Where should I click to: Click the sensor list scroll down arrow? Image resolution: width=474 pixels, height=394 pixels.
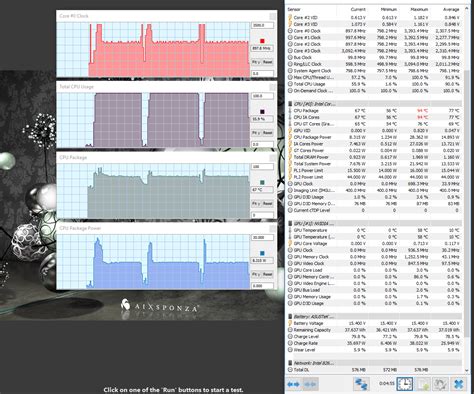click(467, 370)
